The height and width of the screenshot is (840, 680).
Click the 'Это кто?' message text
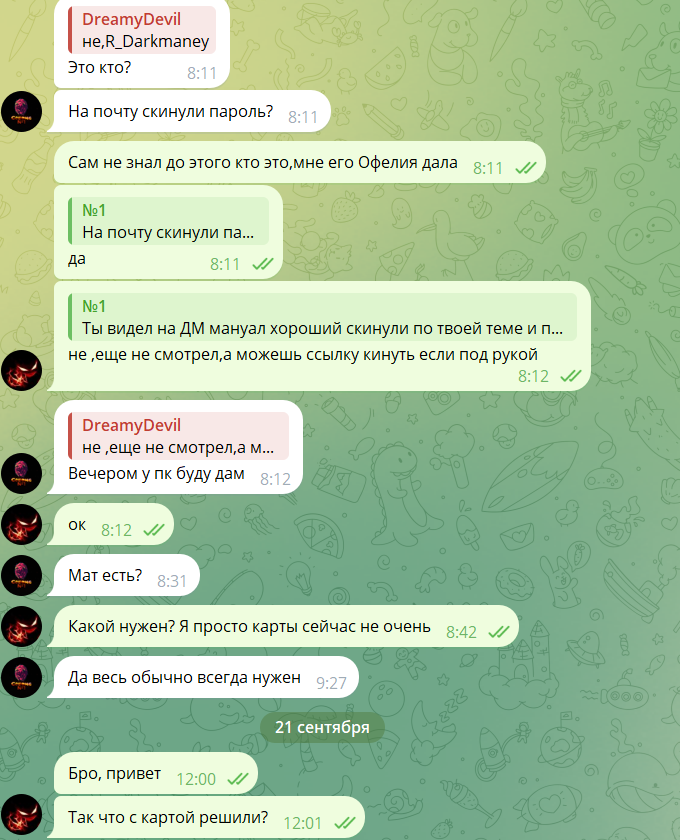(x=99, y=68)
